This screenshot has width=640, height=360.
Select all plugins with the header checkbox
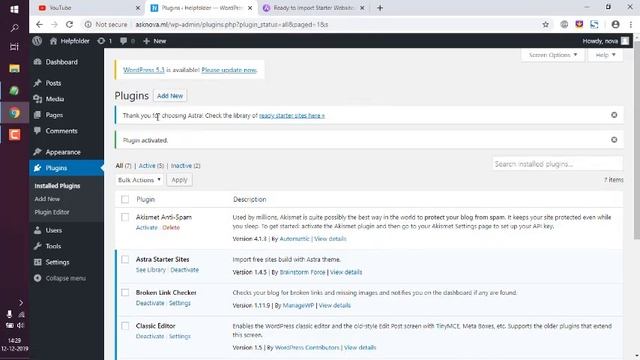125,199
